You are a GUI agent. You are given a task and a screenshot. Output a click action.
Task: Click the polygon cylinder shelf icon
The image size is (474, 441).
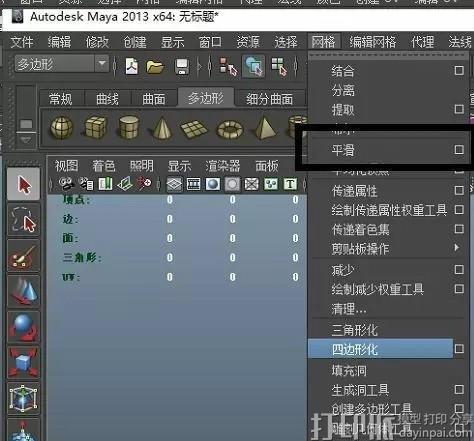[129, 127]
